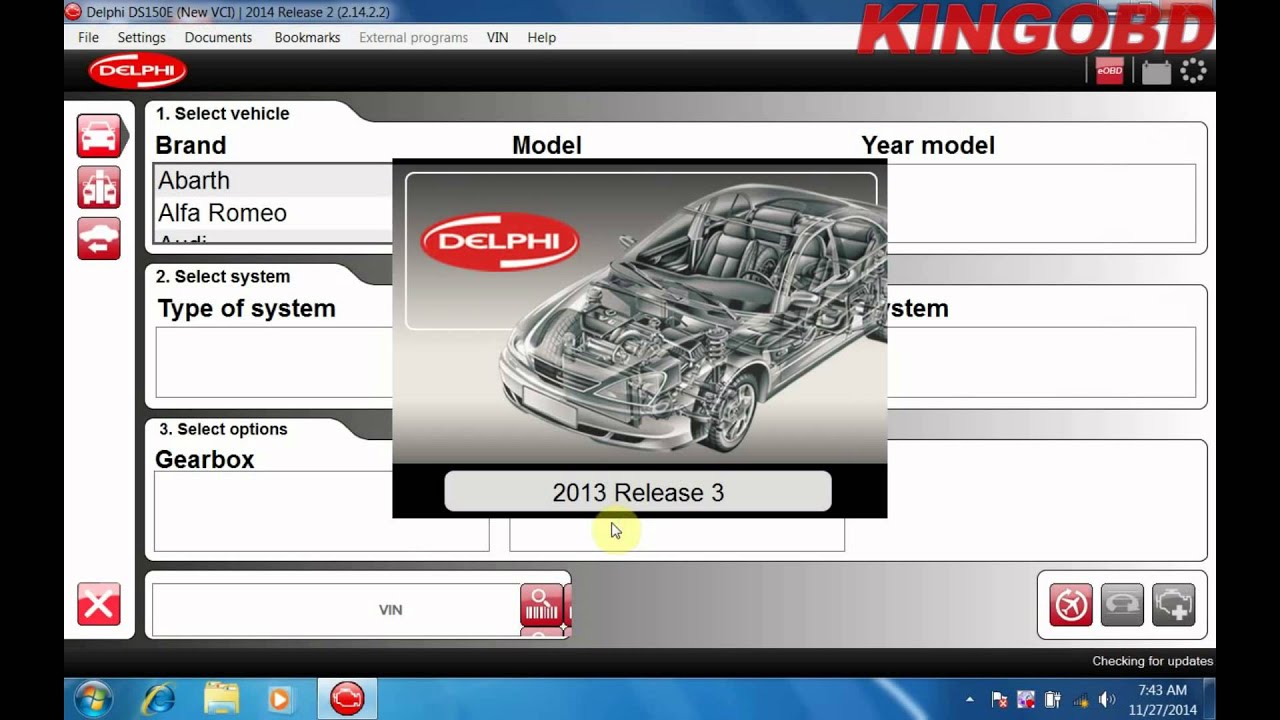Open the File menu
The width and height of the screenshot is (1280, 720).
point(89,37)
